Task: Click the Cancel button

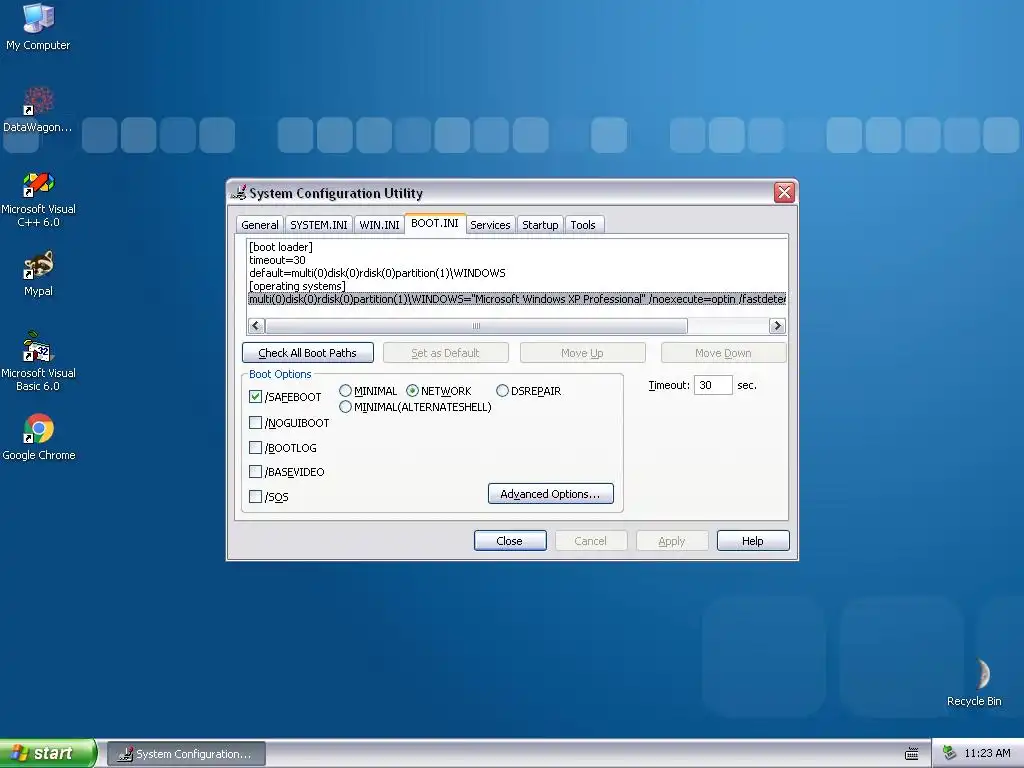Action: pyautogui.click(x=590, y=541)
